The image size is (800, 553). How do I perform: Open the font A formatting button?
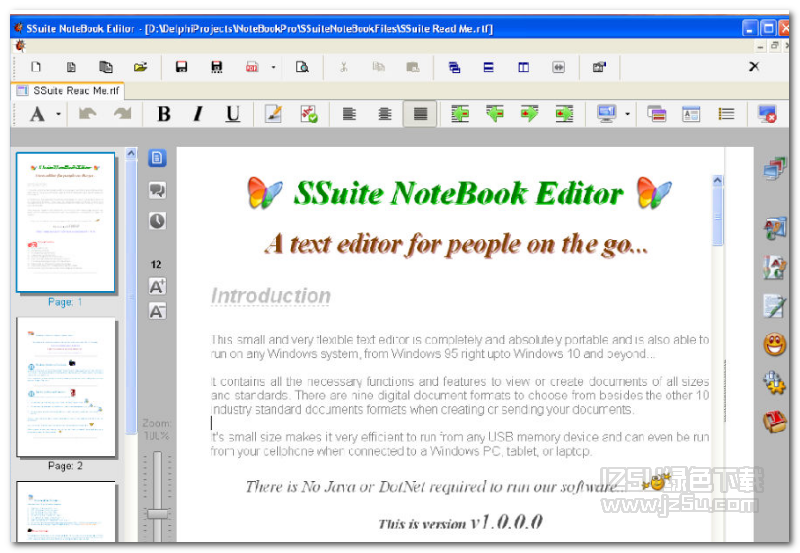click(x=37, y=114)
